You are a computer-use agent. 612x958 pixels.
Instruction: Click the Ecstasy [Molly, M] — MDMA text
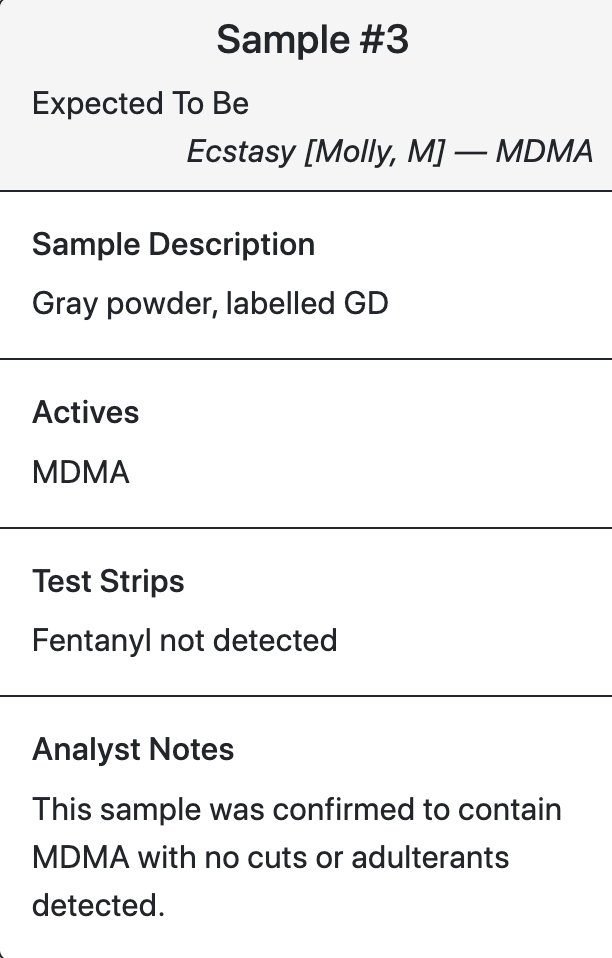coord(390,152)
